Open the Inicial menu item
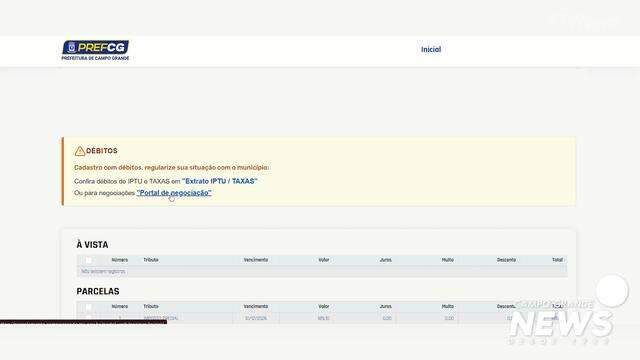This screenshot has width=640, height=360. click(x=431, y=49)
